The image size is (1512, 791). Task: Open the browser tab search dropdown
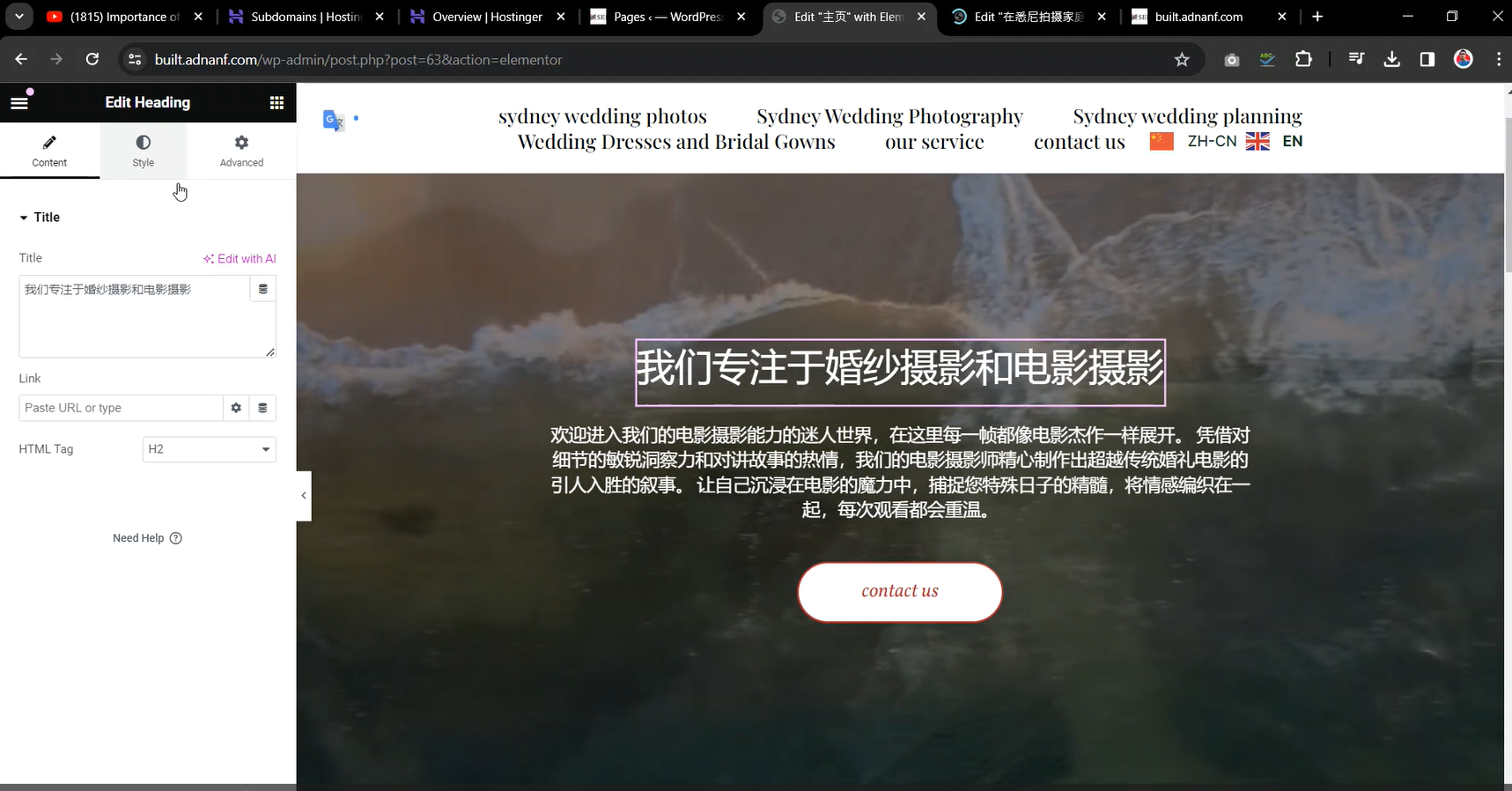pyautogui.click(x=18, y=16)
